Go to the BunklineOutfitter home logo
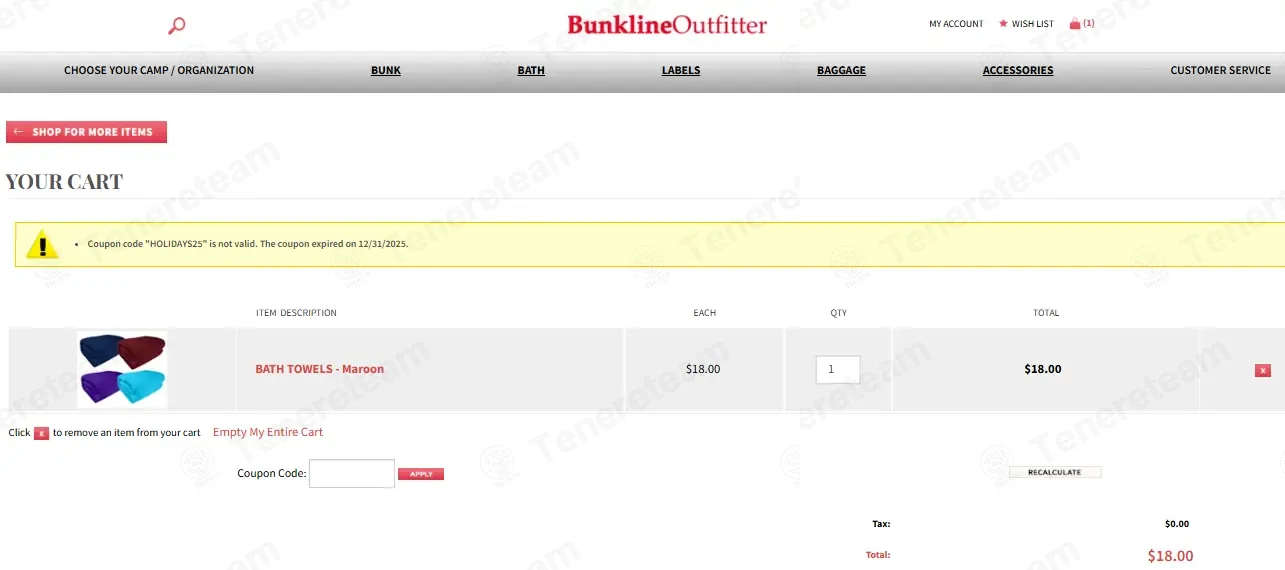1285x570 pixels. click(667, 24)
